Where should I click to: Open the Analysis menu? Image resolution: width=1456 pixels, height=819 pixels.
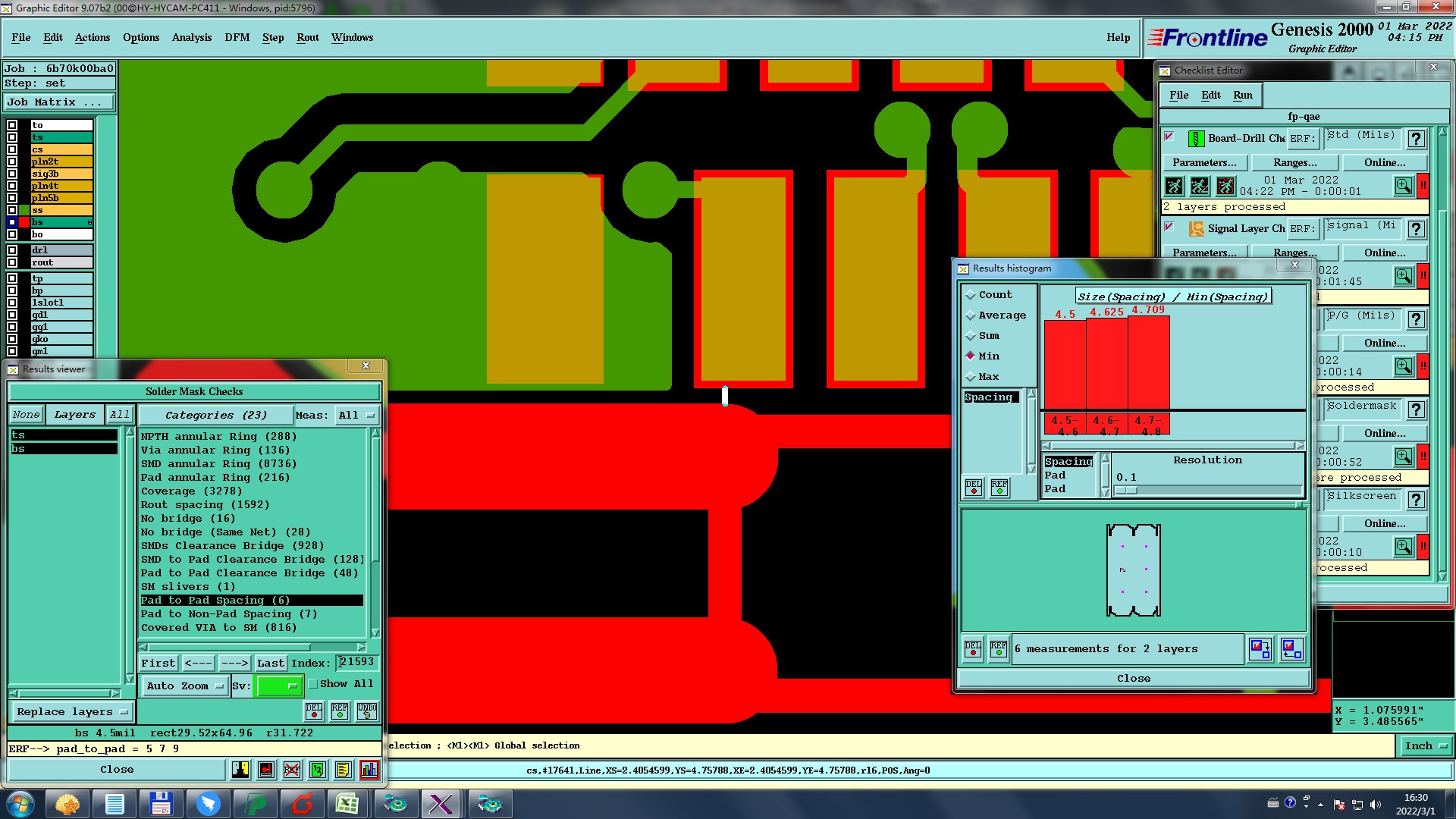[x=191, y=37]
